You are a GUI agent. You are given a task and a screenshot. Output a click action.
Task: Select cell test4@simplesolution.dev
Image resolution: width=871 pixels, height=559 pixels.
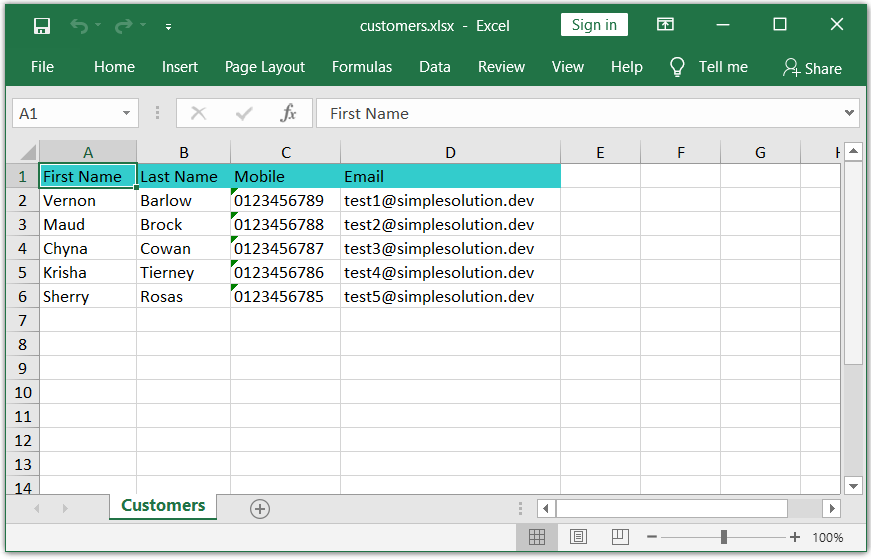click(450, 272)
